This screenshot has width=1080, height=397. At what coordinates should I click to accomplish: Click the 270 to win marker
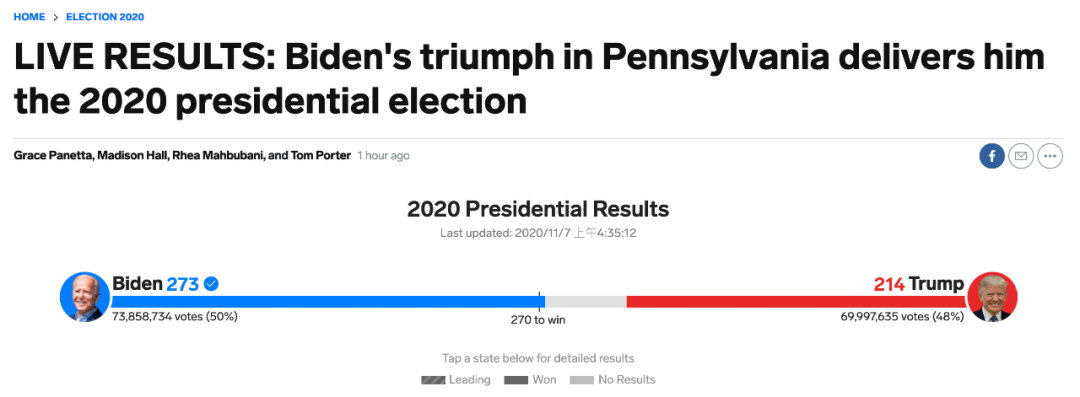(x=539, y=320)
